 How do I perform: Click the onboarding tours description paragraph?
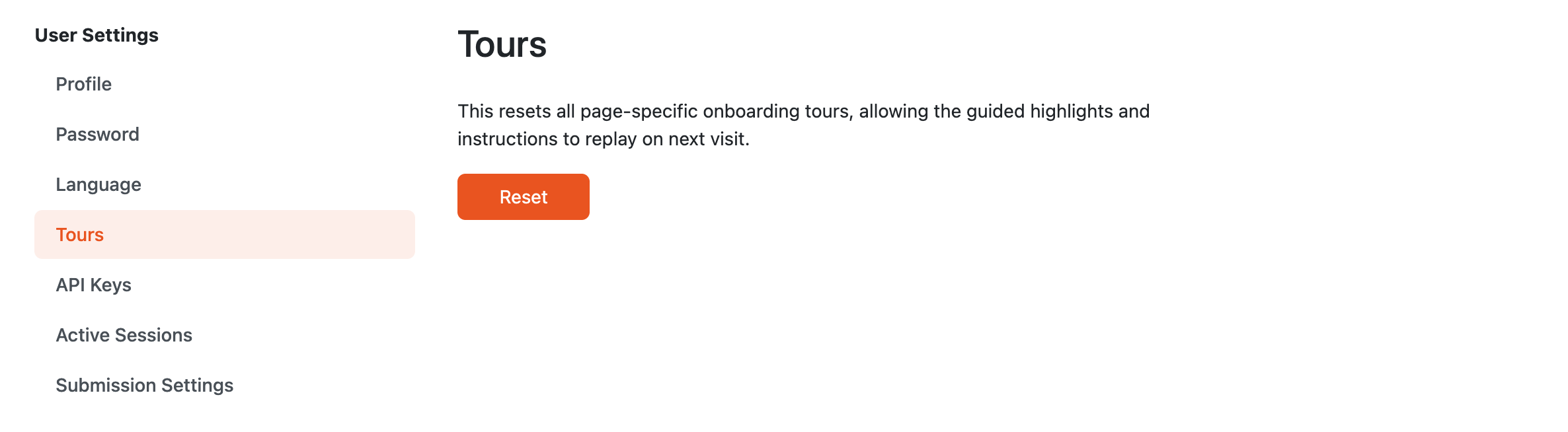point(803,125)
